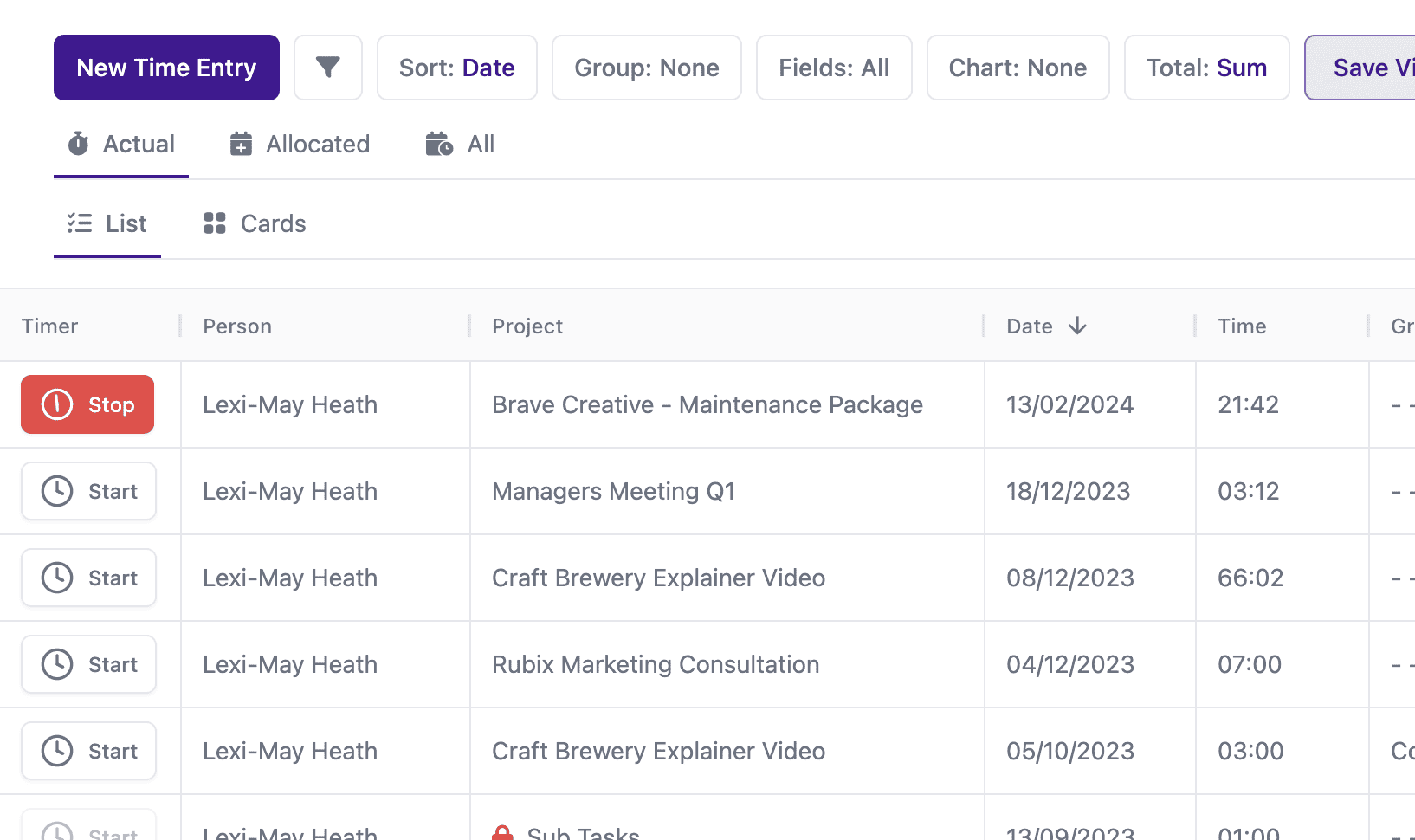Screen dimensions: 1415x840
Task: Open the Chart: None dropdown
Action: 1018,68
